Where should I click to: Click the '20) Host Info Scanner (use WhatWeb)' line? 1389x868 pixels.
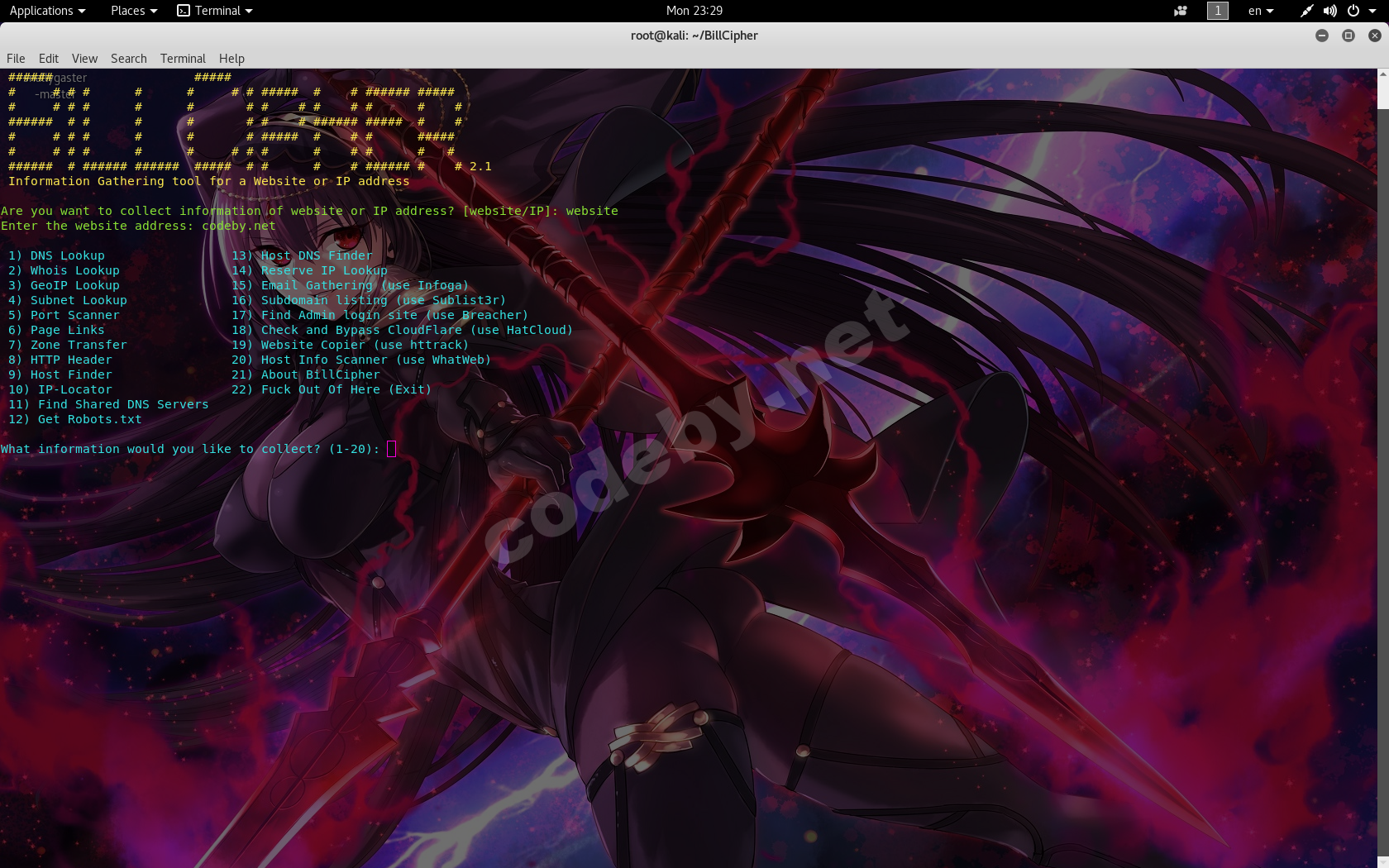pyautogui.click(x=361, y=360)
